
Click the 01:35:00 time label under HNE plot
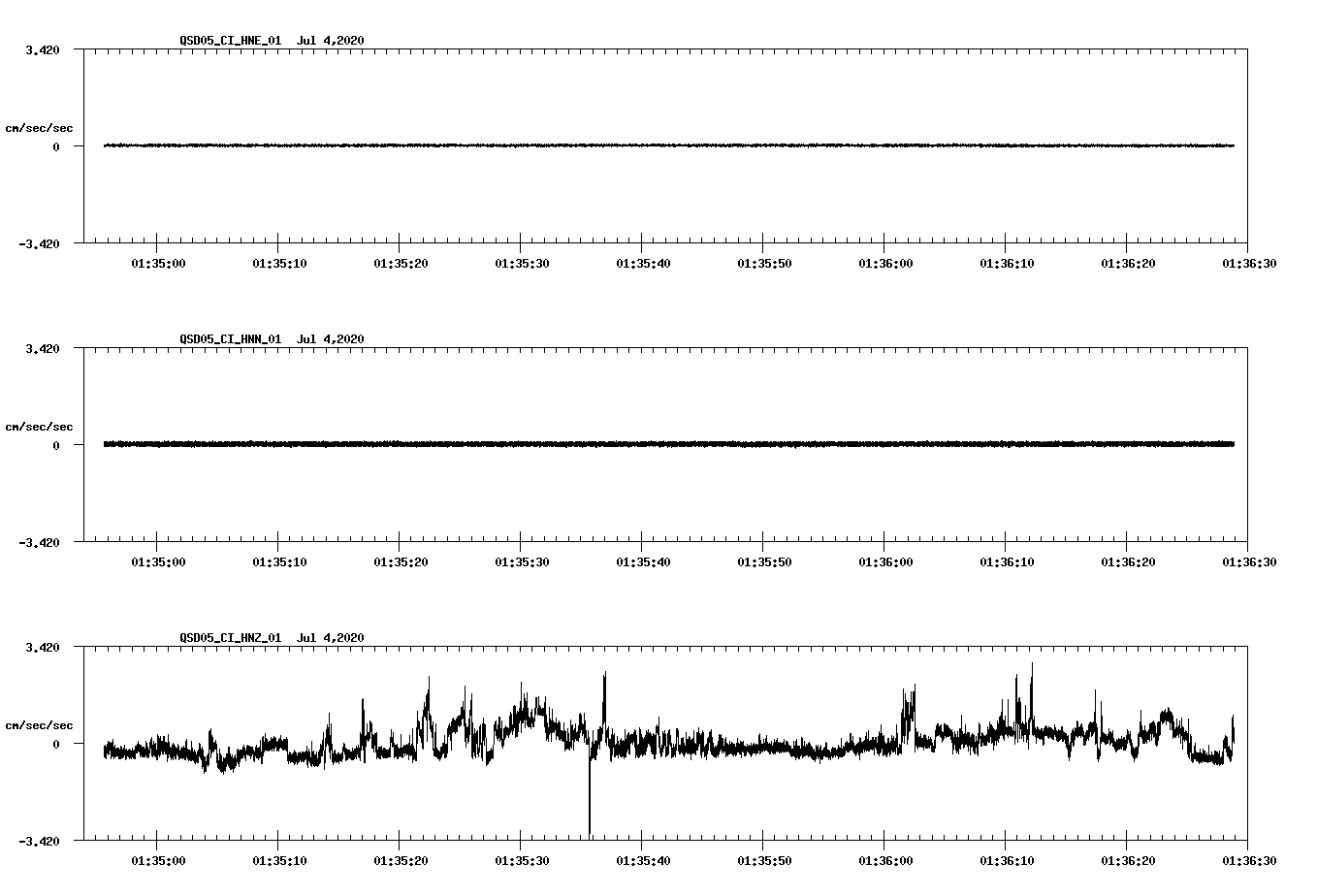pos(158,263)
